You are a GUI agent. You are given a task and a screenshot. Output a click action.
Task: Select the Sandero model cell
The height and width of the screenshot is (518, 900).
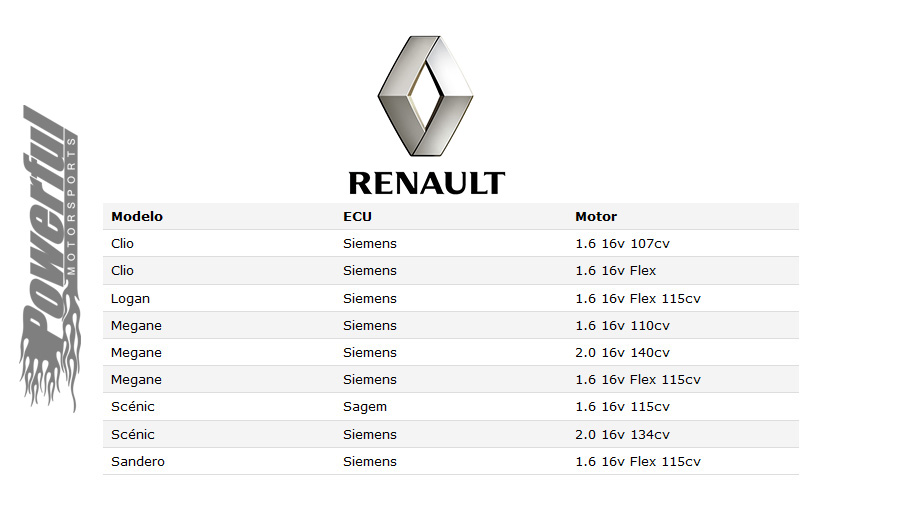click(138, 462)
